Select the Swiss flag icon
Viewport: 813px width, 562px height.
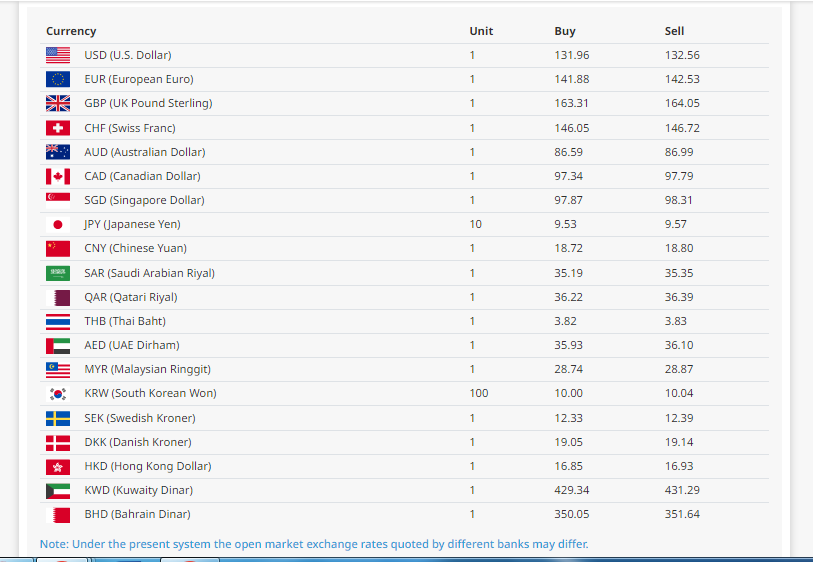coord(58,128)
